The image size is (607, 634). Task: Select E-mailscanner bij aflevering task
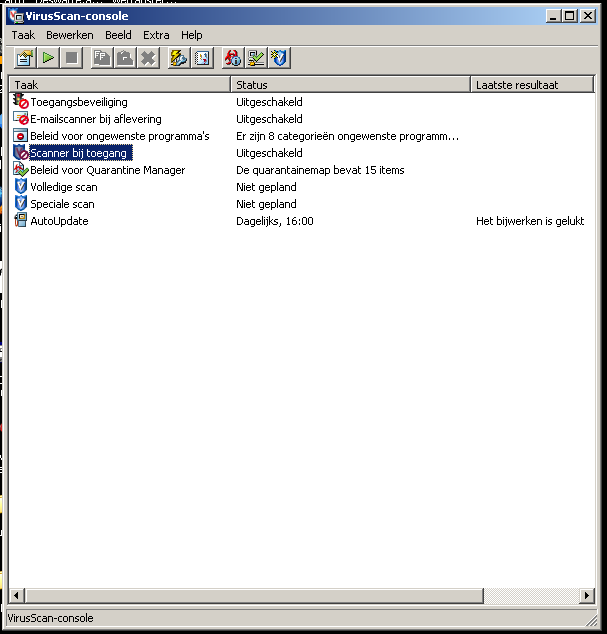[96, 119]
